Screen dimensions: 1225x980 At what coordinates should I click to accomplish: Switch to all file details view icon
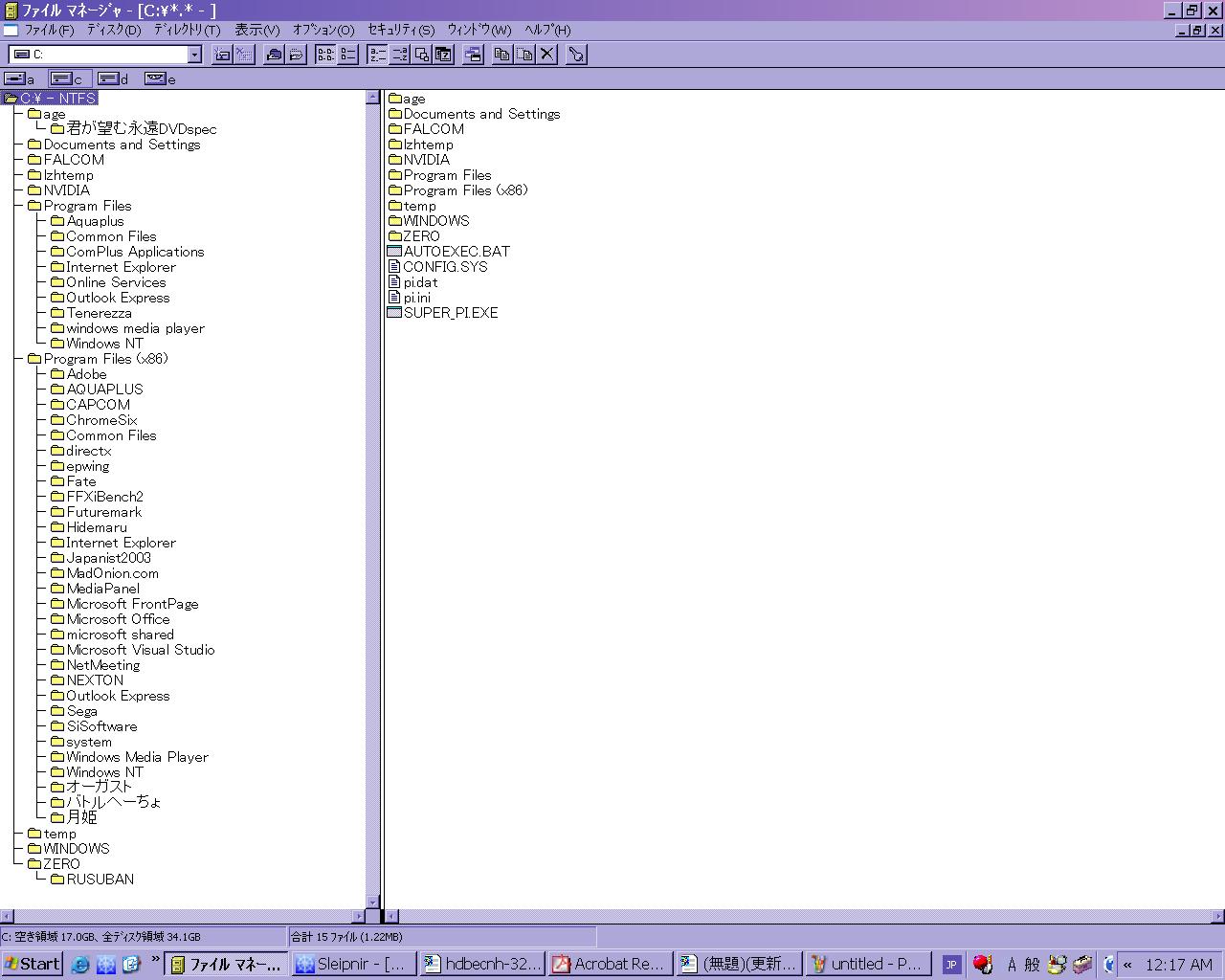tap(348, 55)
